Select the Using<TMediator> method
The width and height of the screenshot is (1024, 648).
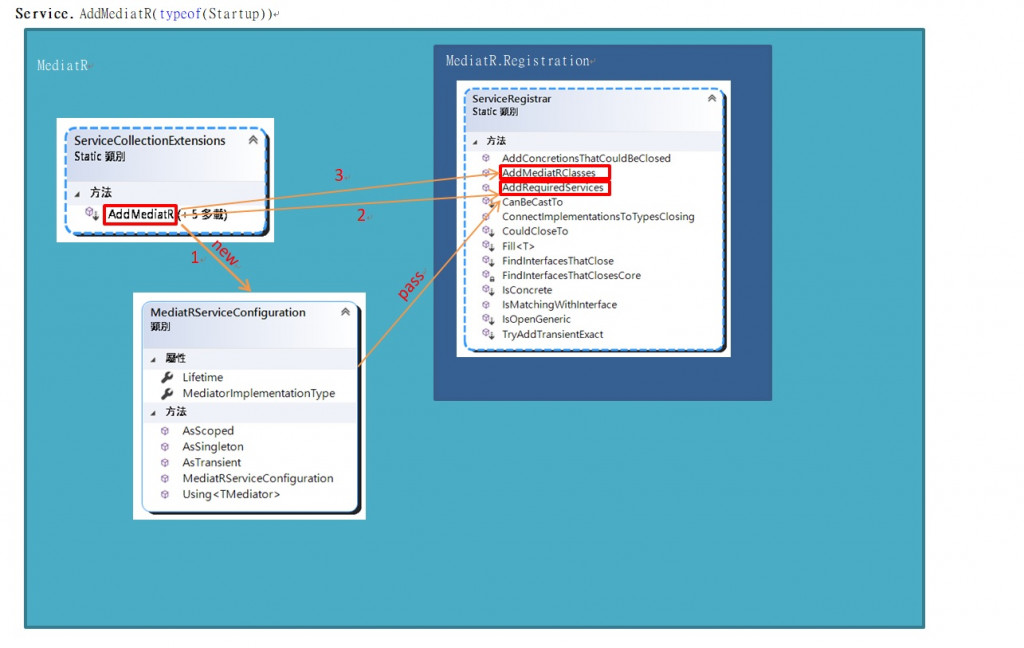[x=231, y=494]
